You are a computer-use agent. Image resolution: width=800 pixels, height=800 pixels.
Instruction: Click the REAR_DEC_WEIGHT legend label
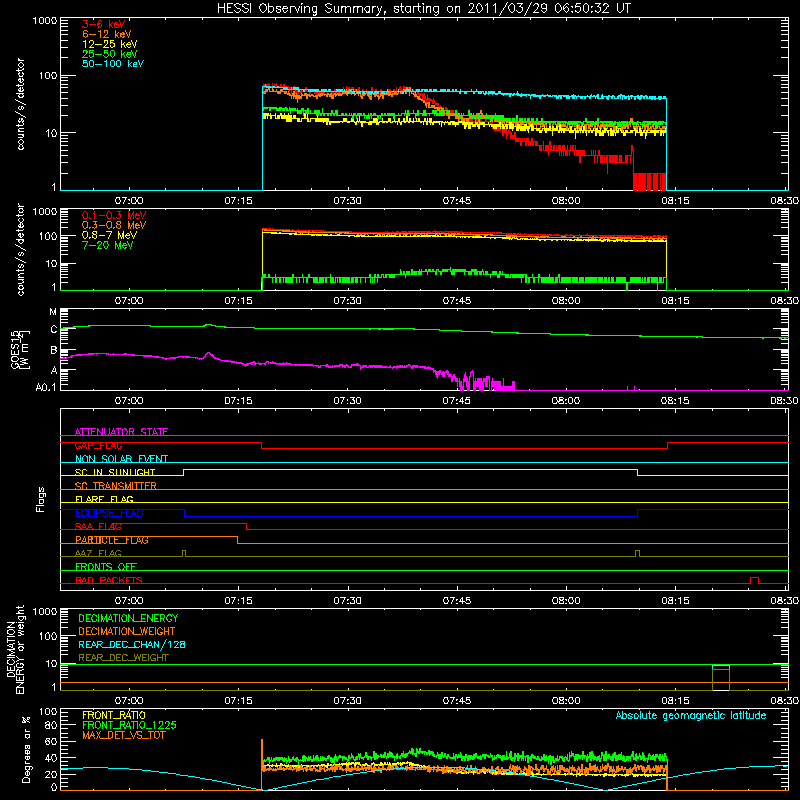click(123, 658)
